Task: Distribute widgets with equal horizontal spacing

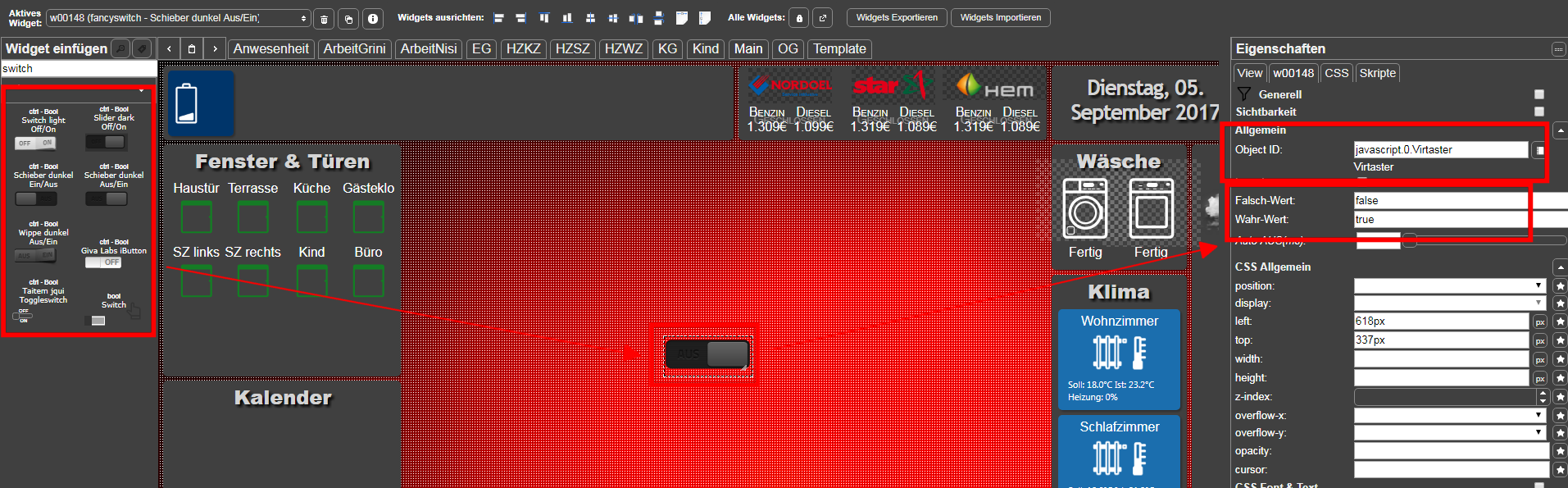Action: [636, 18]
